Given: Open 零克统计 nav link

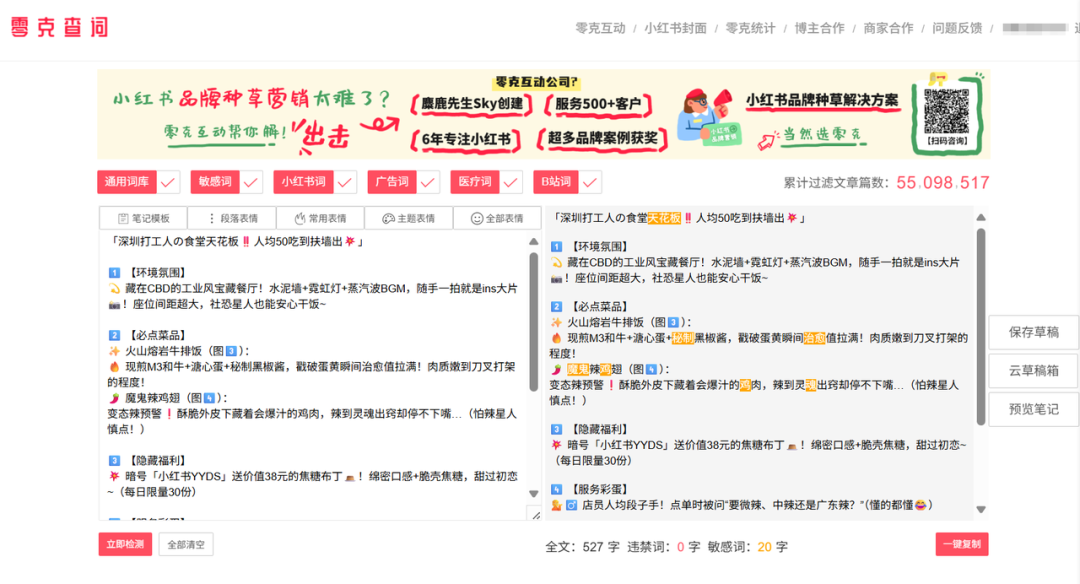Looking at the screenshot, I should point(750,28).
